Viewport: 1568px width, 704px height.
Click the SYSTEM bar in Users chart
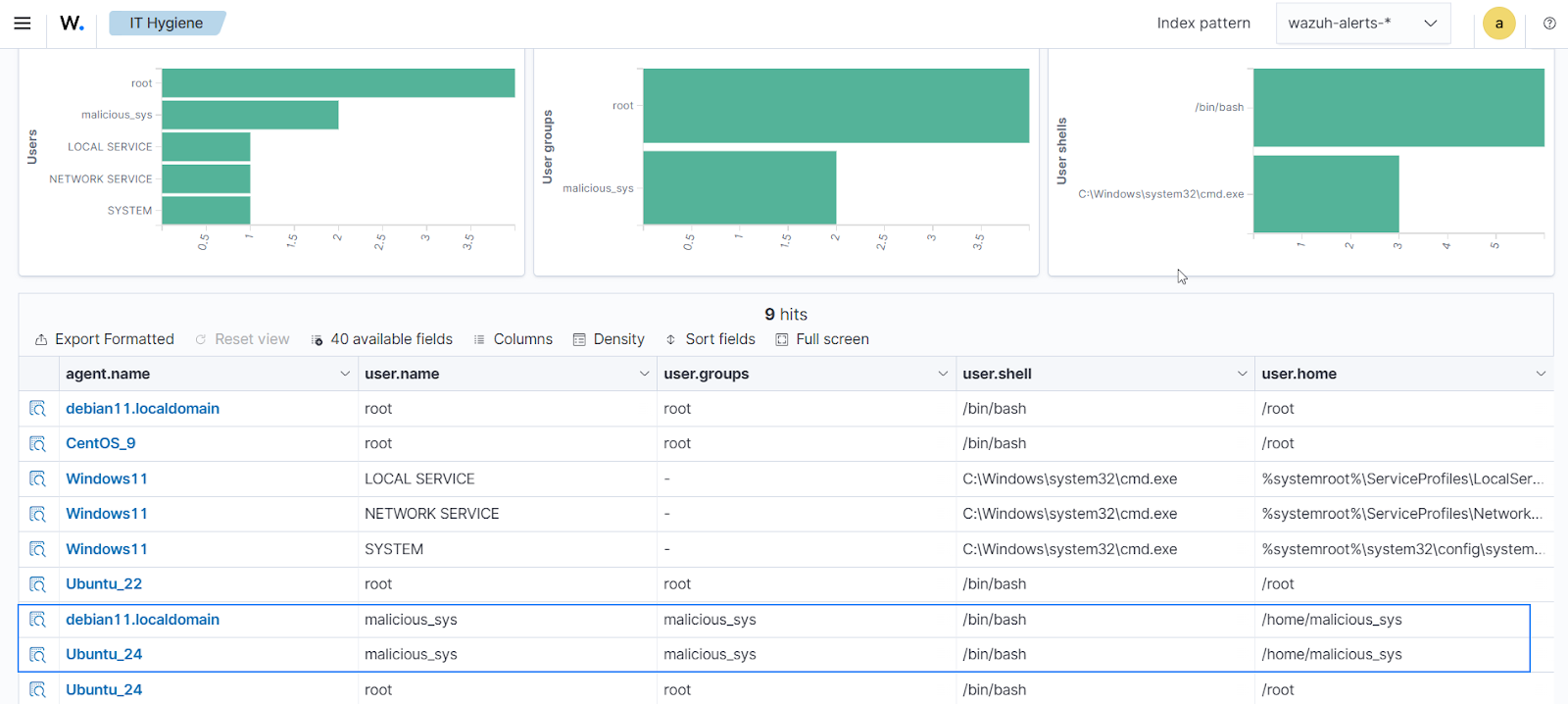[x=206, y=210]
